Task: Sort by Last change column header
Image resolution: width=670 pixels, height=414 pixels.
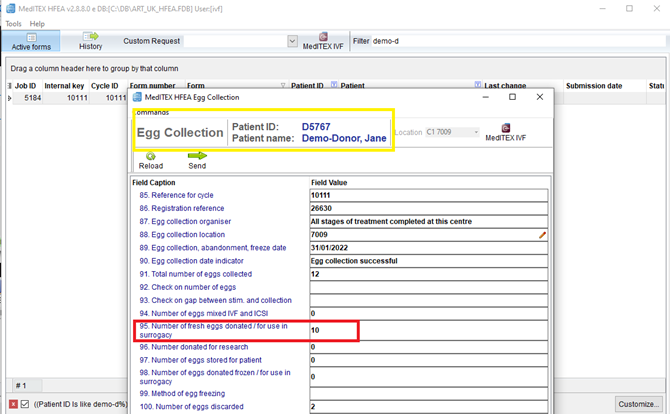Action: coord(505,86)
